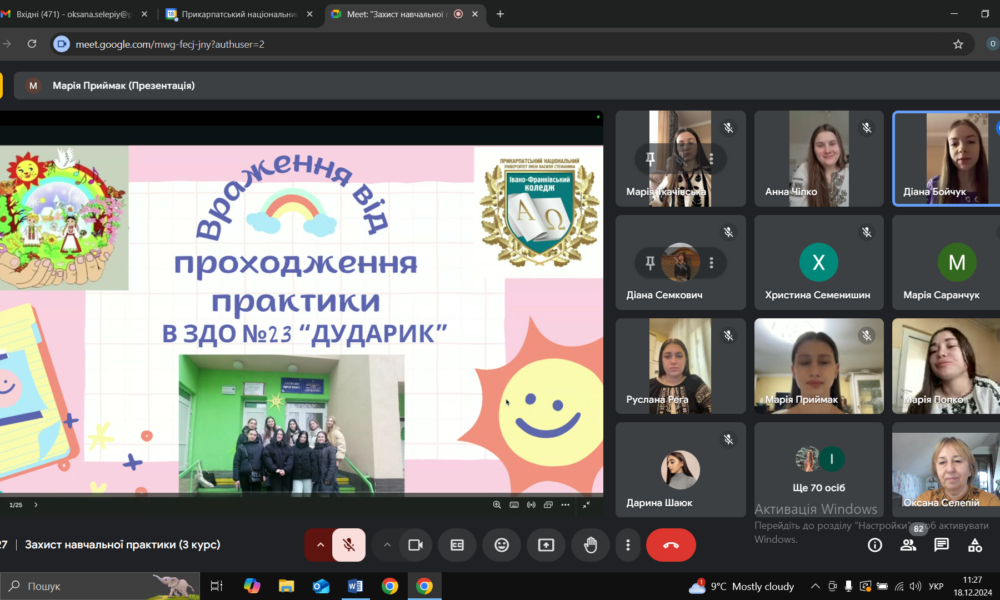The width and height of the screenshot is (1000, 600).
Task: Open the emoji reactions panel
Action: (501, 545)
